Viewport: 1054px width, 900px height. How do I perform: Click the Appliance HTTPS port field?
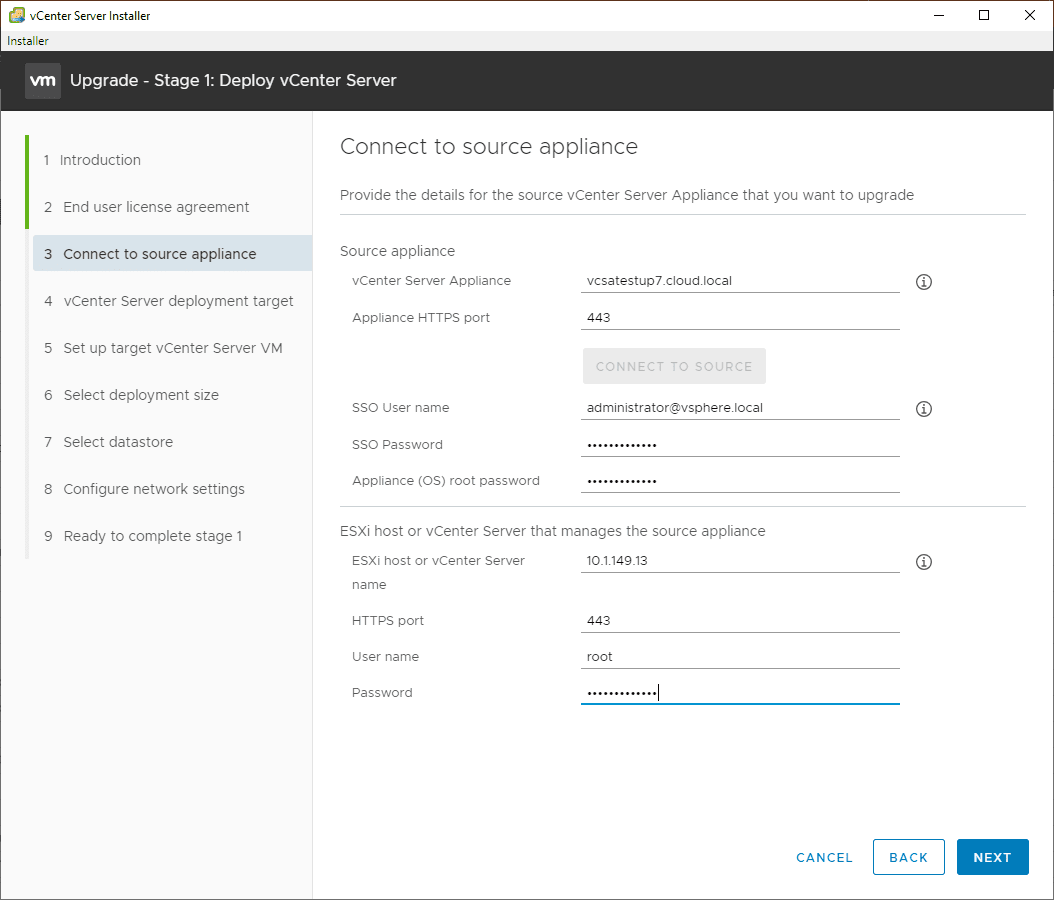click(740, 318)
